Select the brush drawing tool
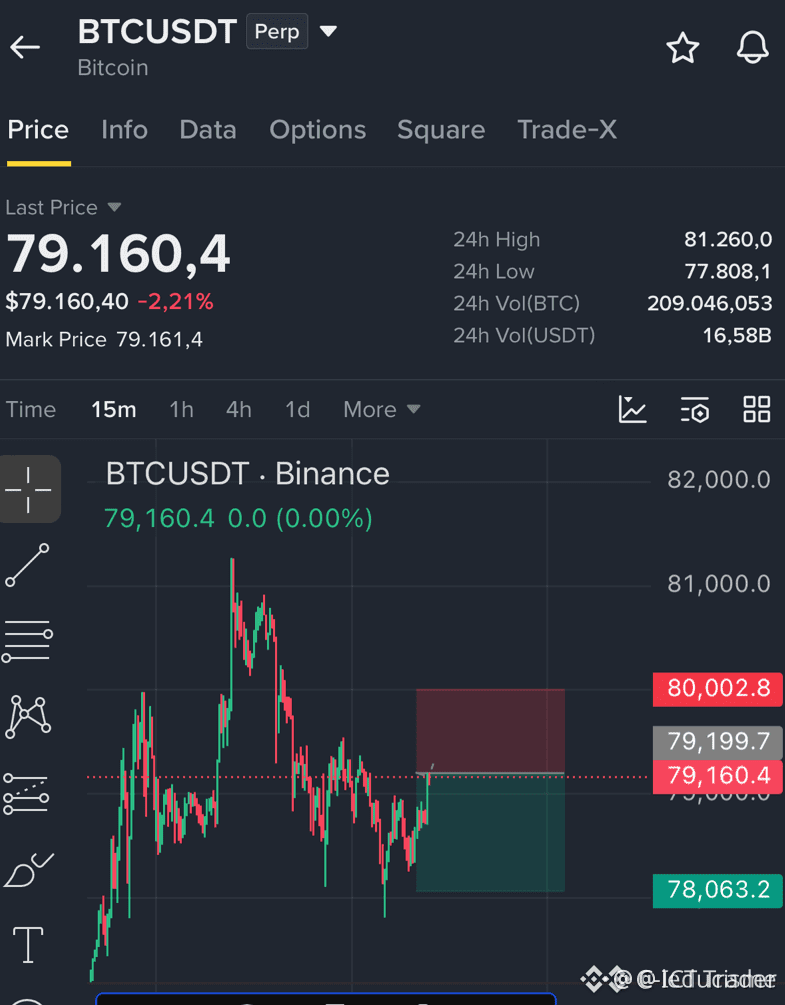The width and height of the screenshot is (785, 1005). click(x=28, y=870)
